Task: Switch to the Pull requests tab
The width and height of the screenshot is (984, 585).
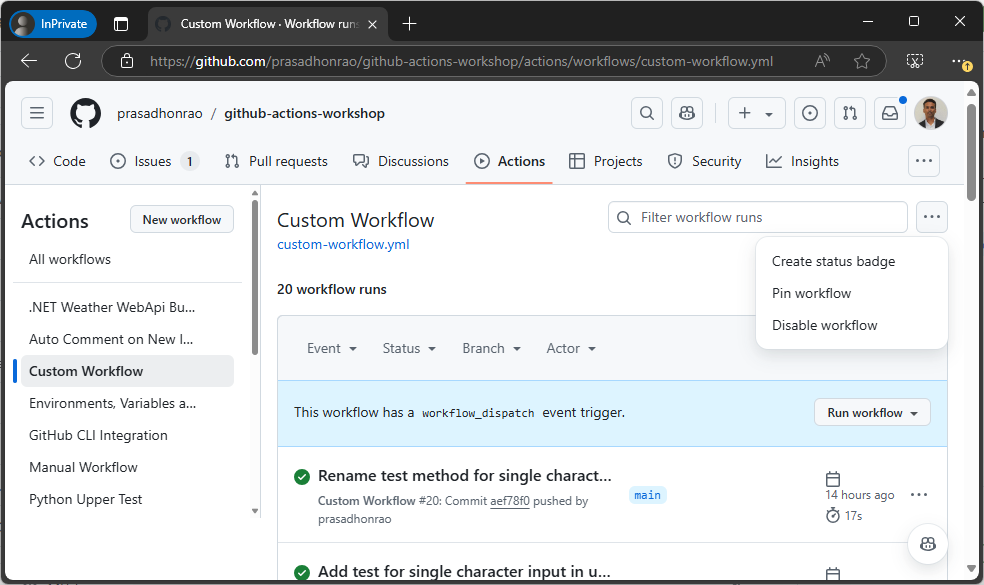Action: tap(276, 161)
